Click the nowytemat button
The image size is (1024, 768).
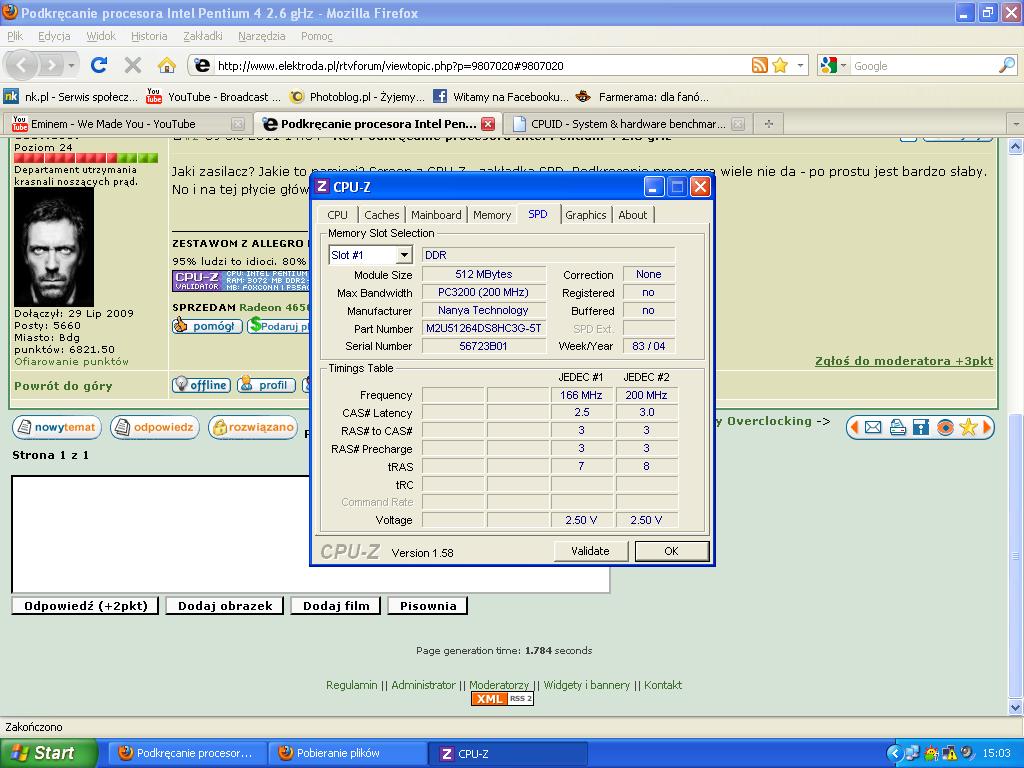[57, 428]
